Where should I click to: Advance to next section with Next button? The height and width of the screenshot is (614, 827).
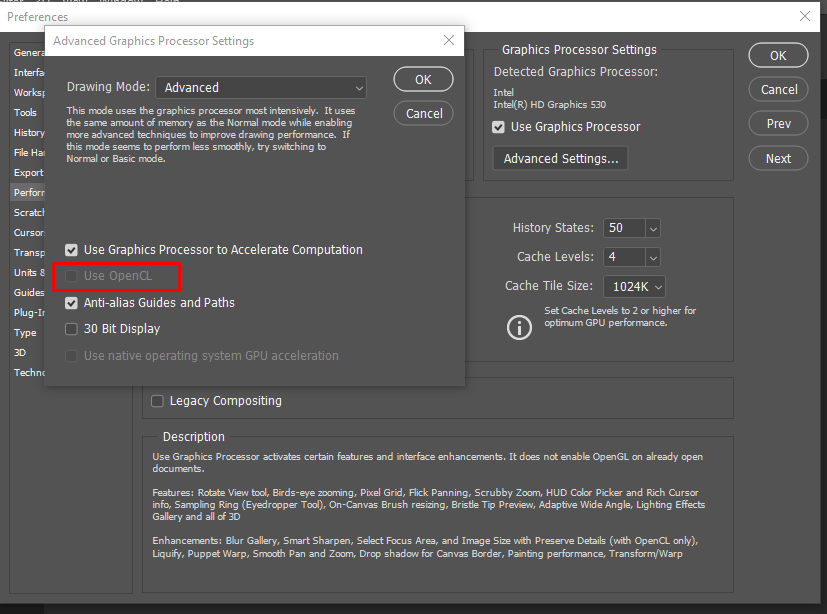click(777, 158)
